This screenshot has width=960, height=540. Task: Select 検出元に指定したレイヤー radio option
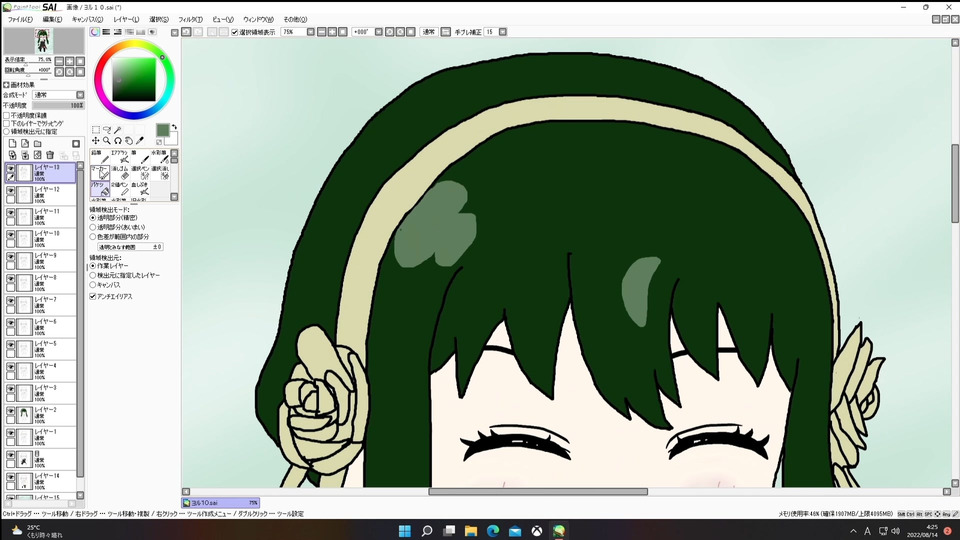pyautogui.click(x=93, y=276)
